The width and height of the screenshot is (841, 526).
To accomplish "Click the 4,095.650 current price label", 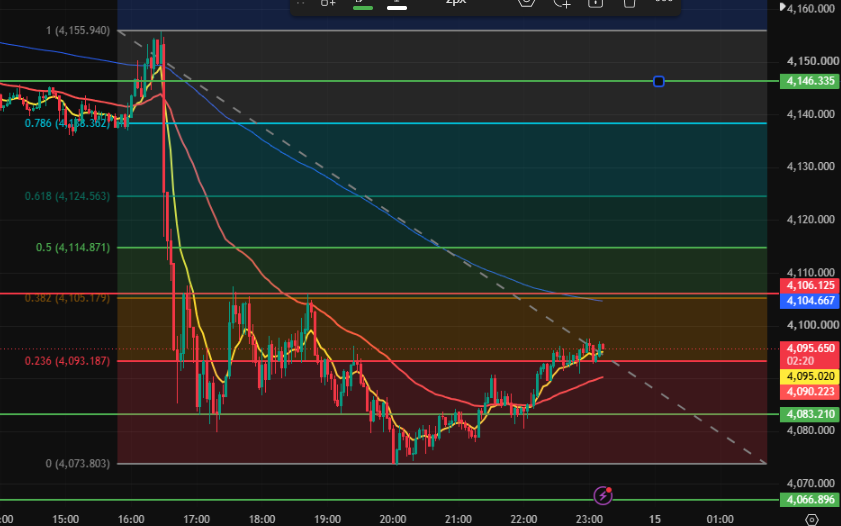I will click(x=810, y=354).
